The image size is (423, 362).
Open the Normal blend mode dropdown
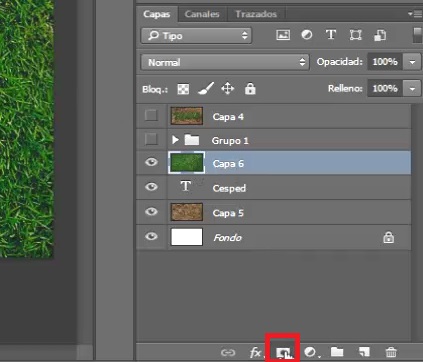(x=225, y=62)
